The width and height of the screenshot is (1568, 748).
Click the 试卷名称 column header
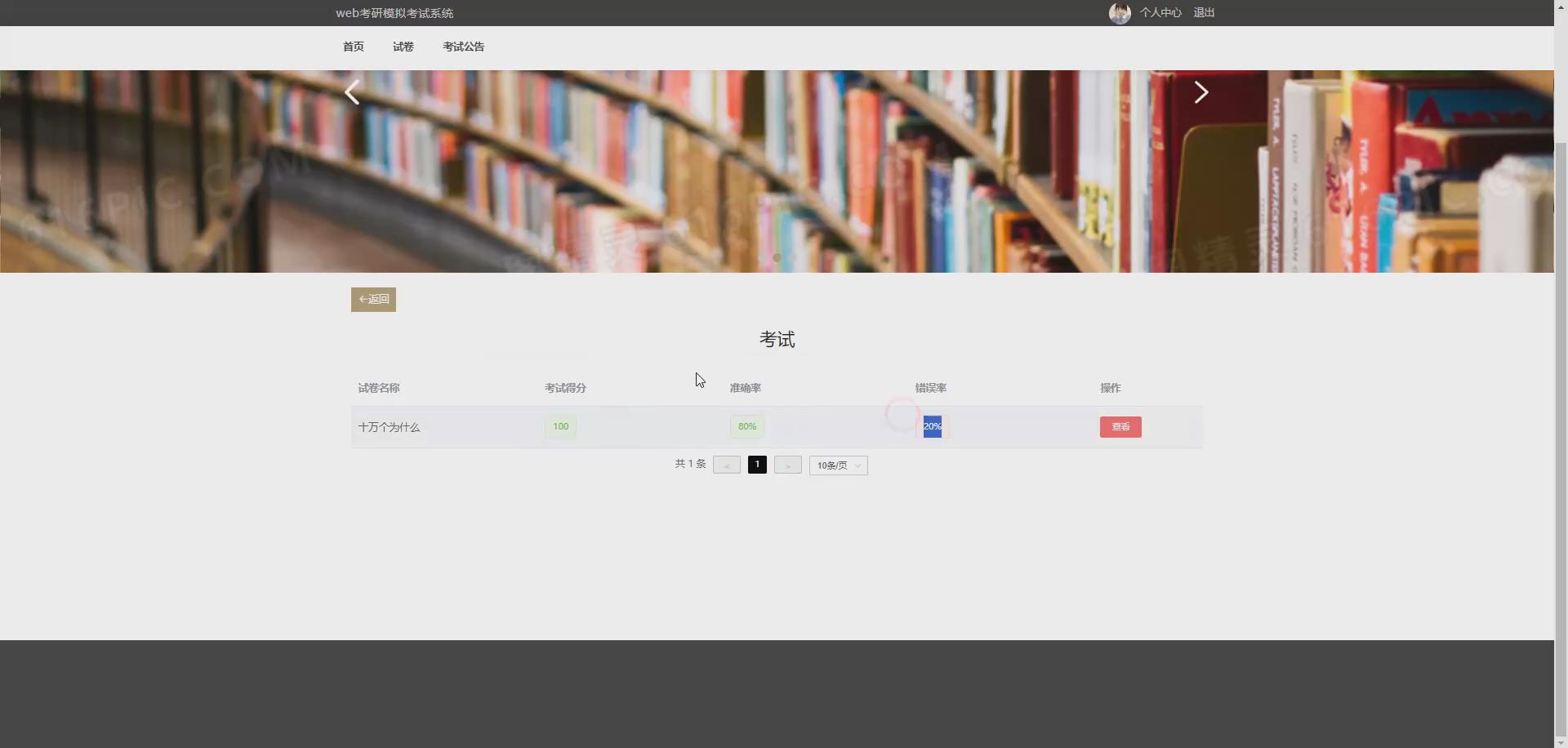tap(379, 388)
